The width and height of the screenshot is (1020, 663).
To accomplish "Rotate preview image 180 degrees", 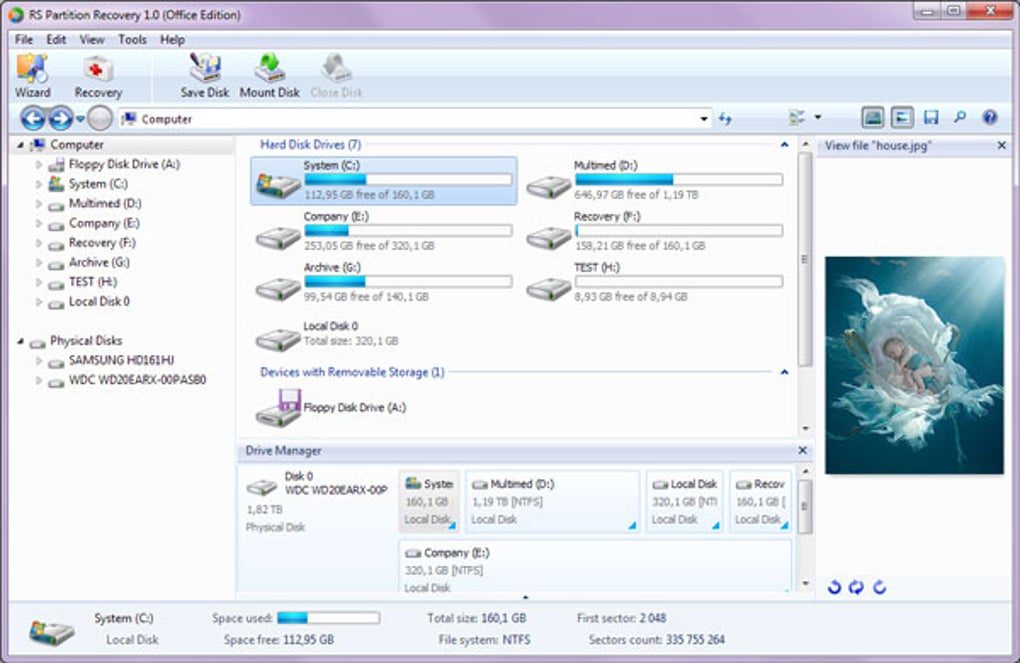I will pyautogui.click(x=856, y=588).
